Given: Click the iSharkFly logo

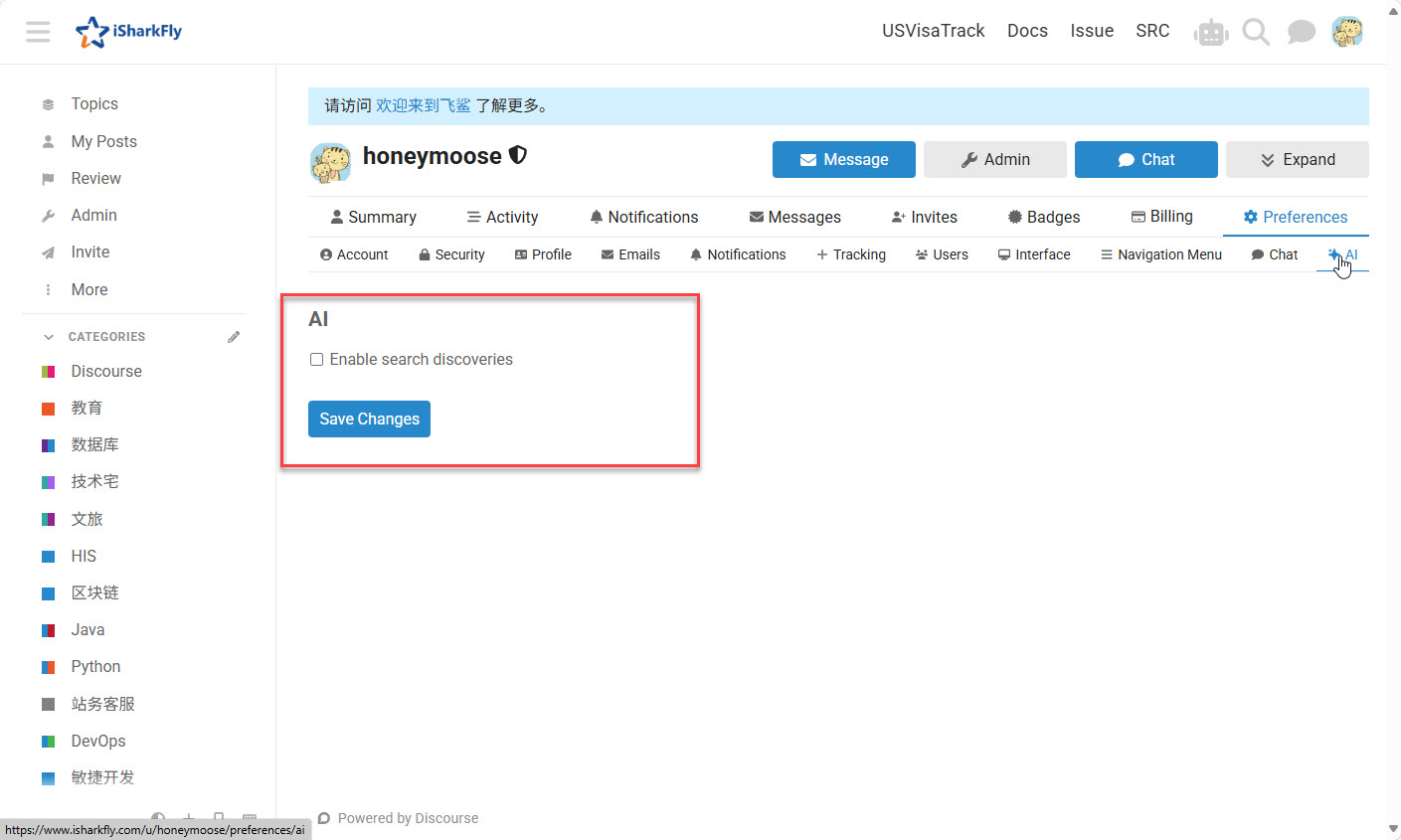Looking at the screenshot, I should point(129,32).
